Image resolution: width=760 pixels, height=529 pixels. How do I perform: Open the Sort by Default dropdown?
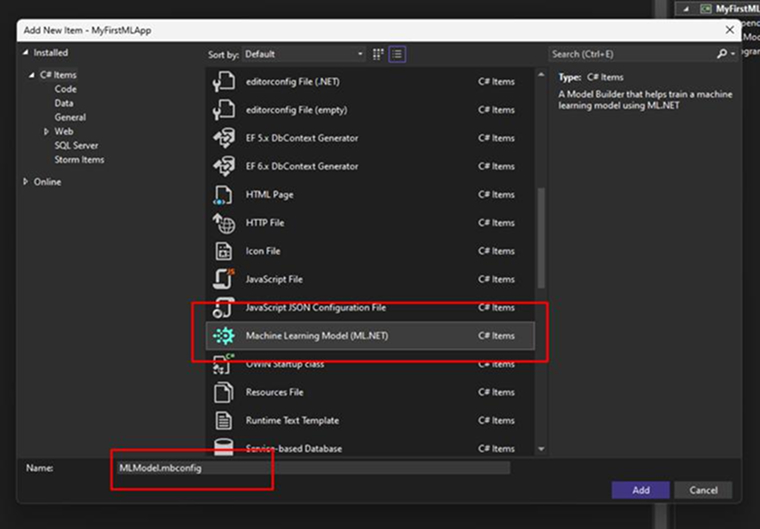304,53
